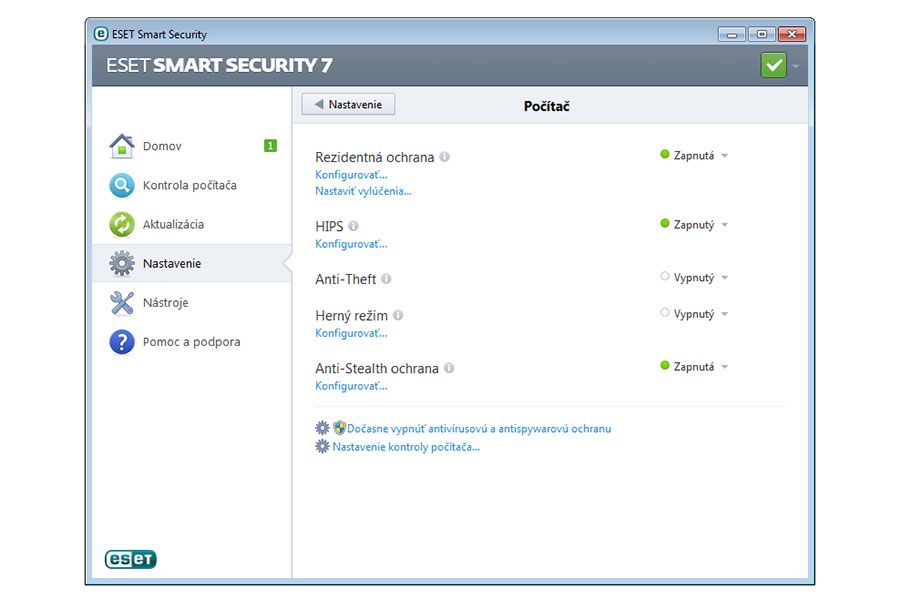Click Konfigurovať under Rezidentná ochrana
Image resolution: width=900 pixels, height=599 pixels.
(x=351, y=174)
